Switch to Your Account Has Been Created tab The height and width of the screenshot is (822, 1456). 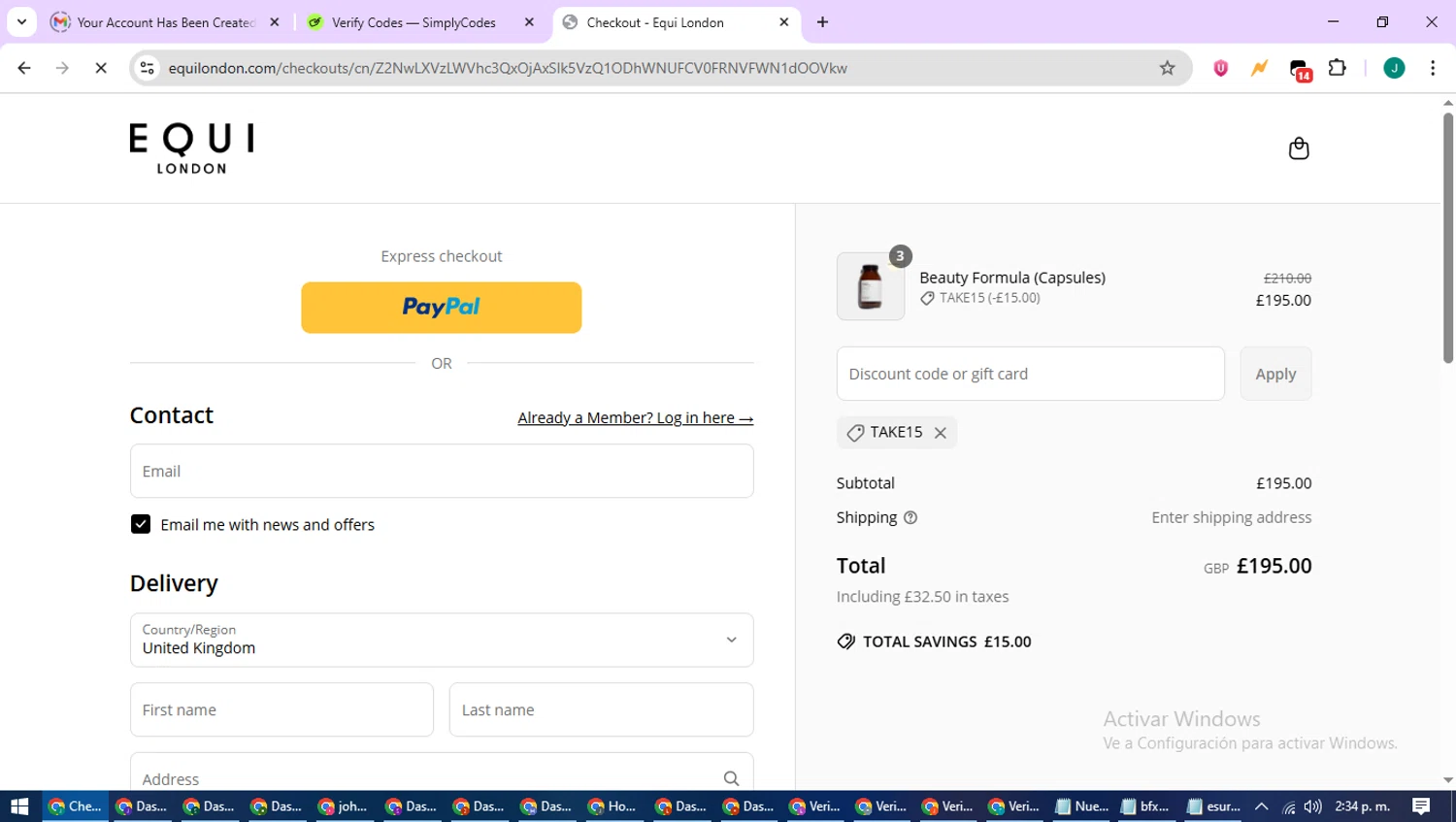tap(166, 22)
